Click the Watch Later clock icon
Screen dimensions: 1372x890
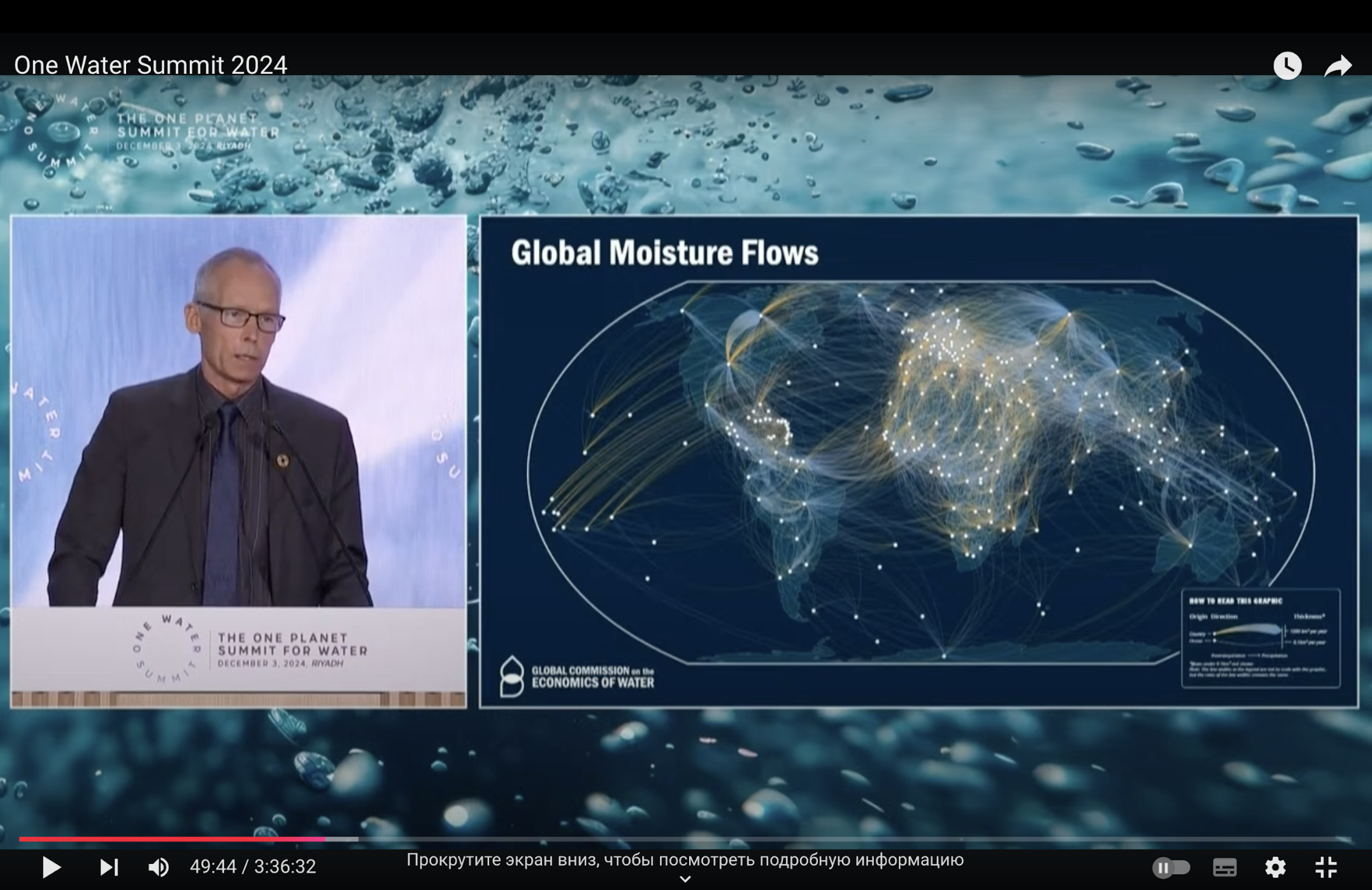click(1287, 66)
